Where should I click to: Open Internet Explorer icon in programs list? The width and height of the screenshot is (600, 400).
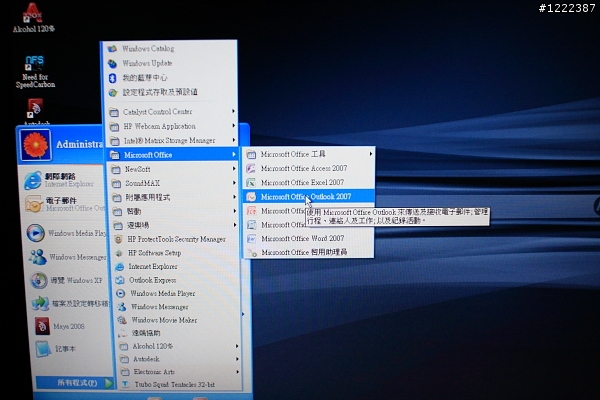(x=120, y=267)
